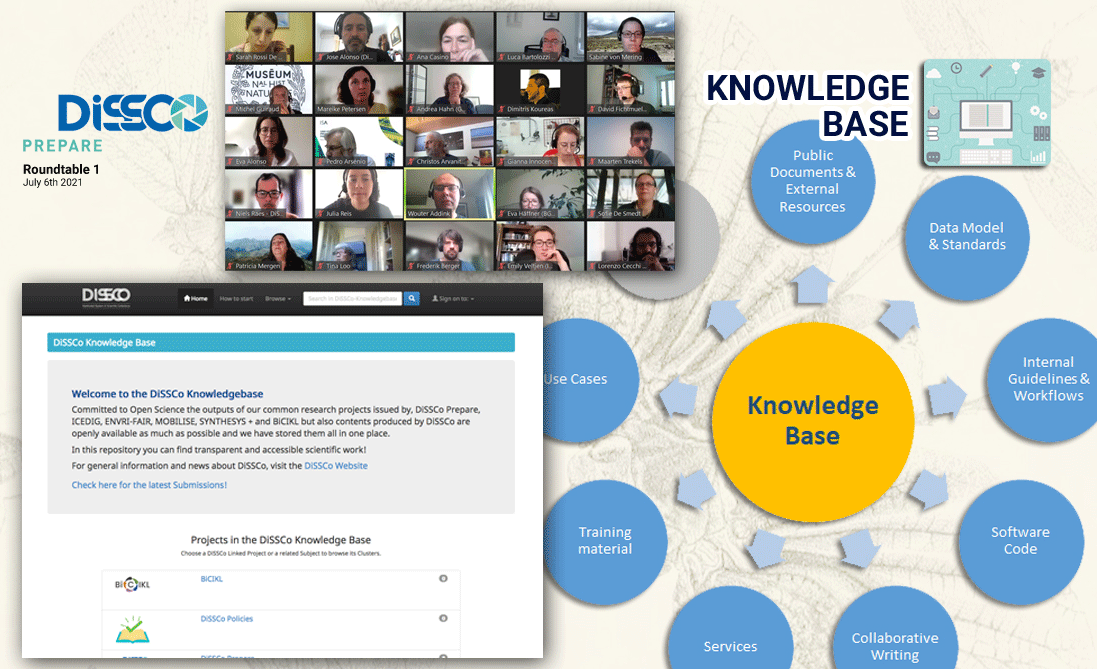Click the large KNOWLEDGE BASE title

point(807,106)
